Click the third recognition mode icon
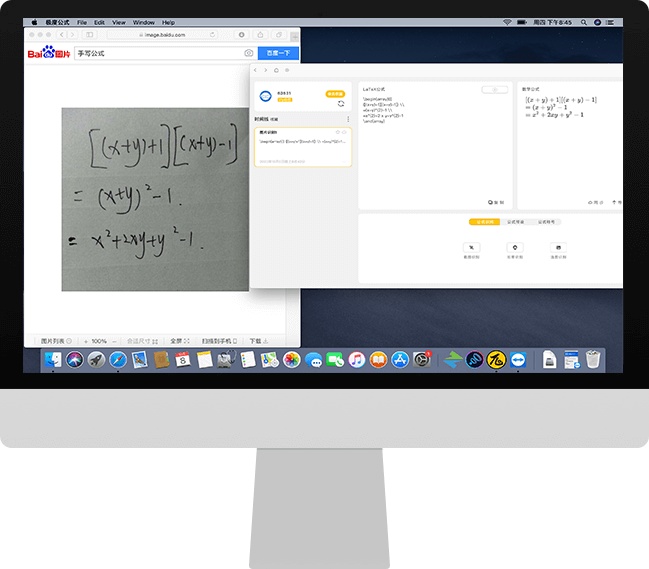 [558, 247]
